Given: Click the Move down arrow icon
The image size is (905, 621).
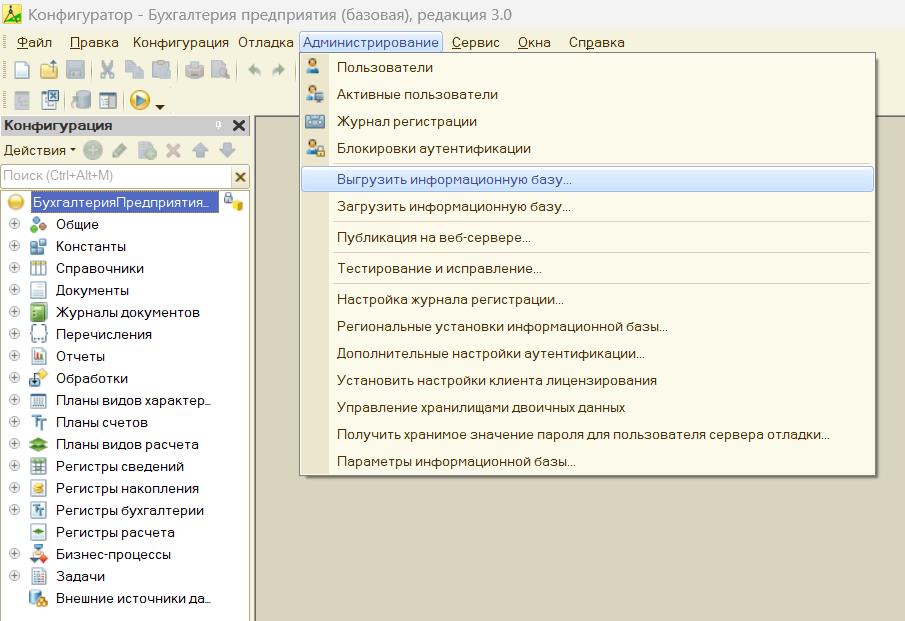Looking at the screenshot, I should click(x=227, y=151).
